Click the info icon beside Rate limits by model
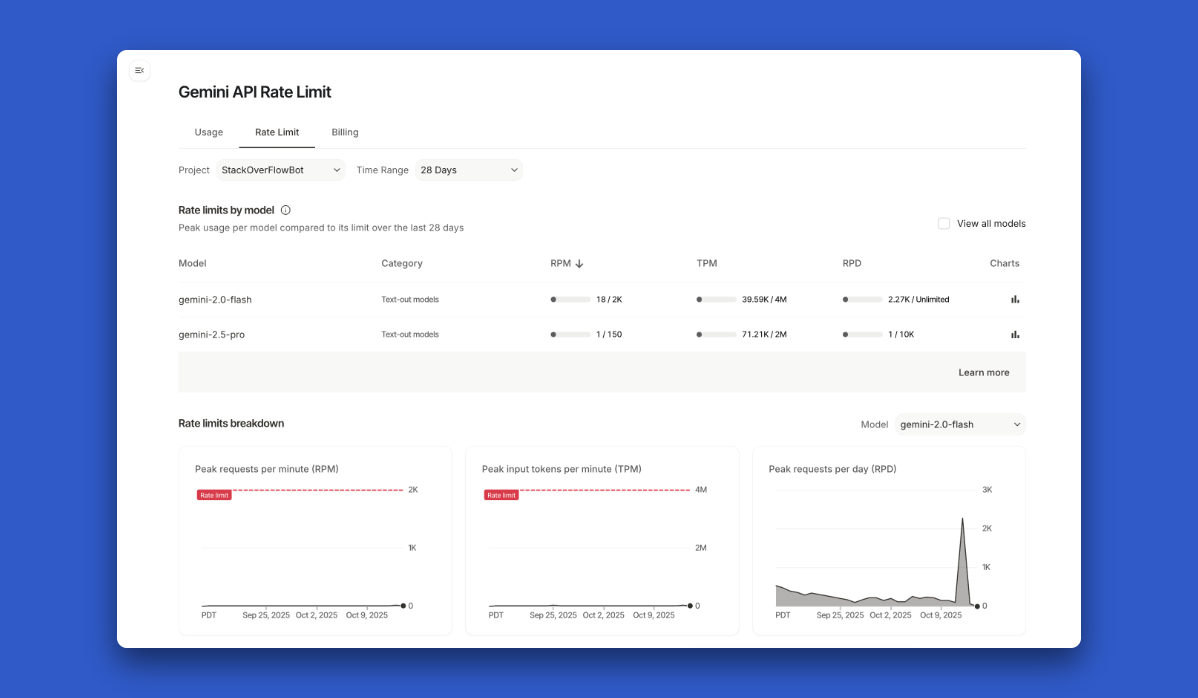The width and height of the screenshot is (1198, 698). tap(286, 210)
